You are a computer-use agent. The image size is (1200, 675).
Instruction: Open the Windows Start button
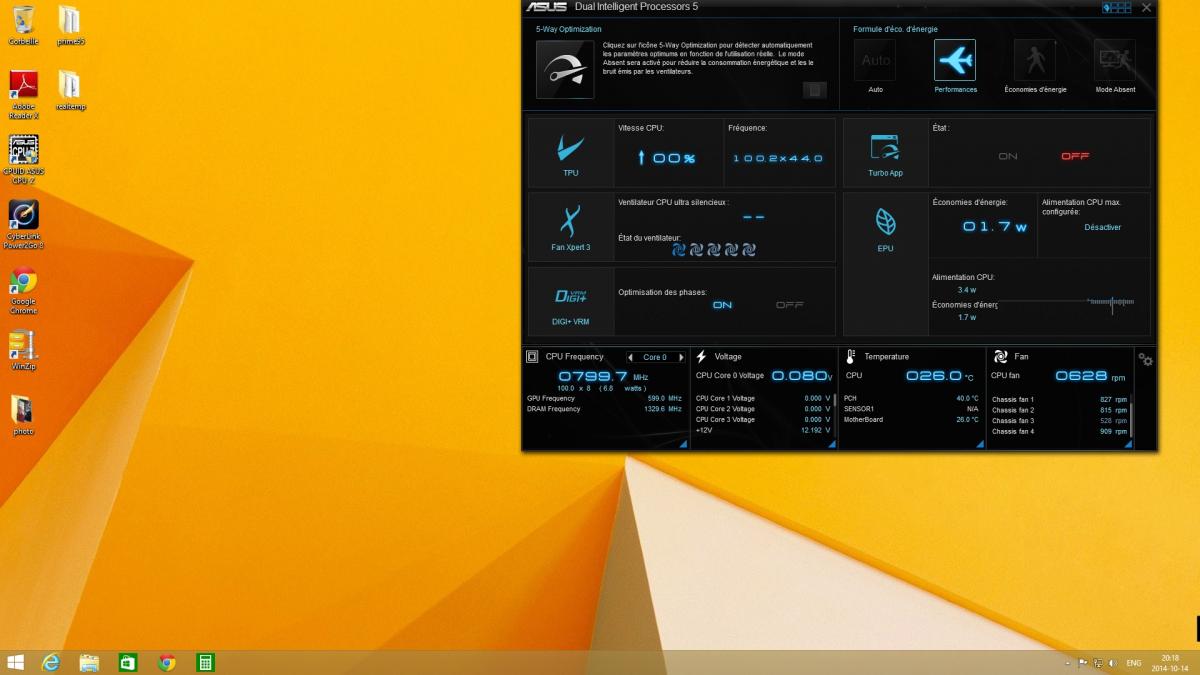[15, 662]
